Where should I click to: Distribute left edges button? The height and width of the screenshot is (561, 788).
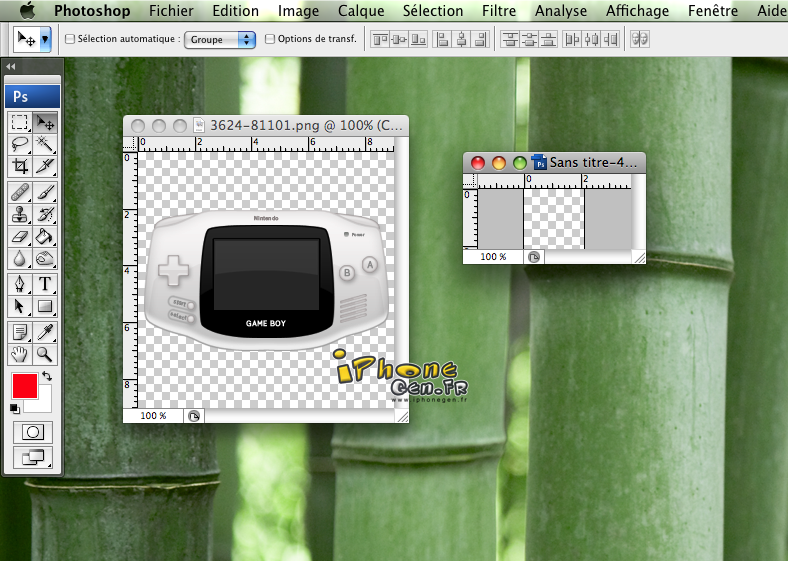pos(572,39)
